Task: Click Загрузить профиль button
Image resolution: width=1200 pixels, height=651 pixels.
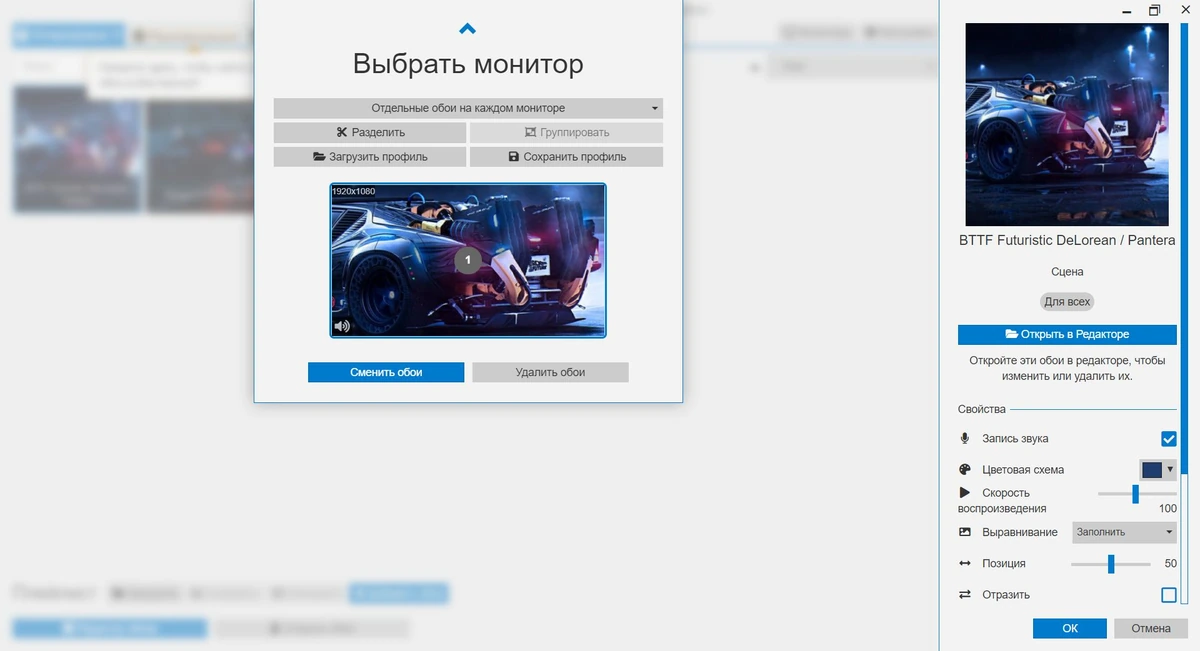Action: [x=370, y=157]
